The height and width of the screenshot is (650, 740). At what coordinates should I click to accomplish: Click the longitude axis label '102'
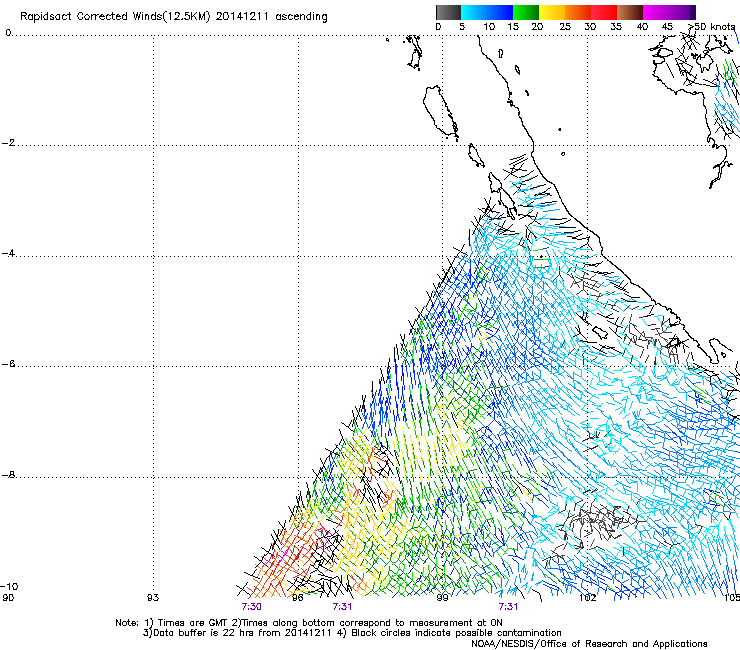(x=588, y=598)
